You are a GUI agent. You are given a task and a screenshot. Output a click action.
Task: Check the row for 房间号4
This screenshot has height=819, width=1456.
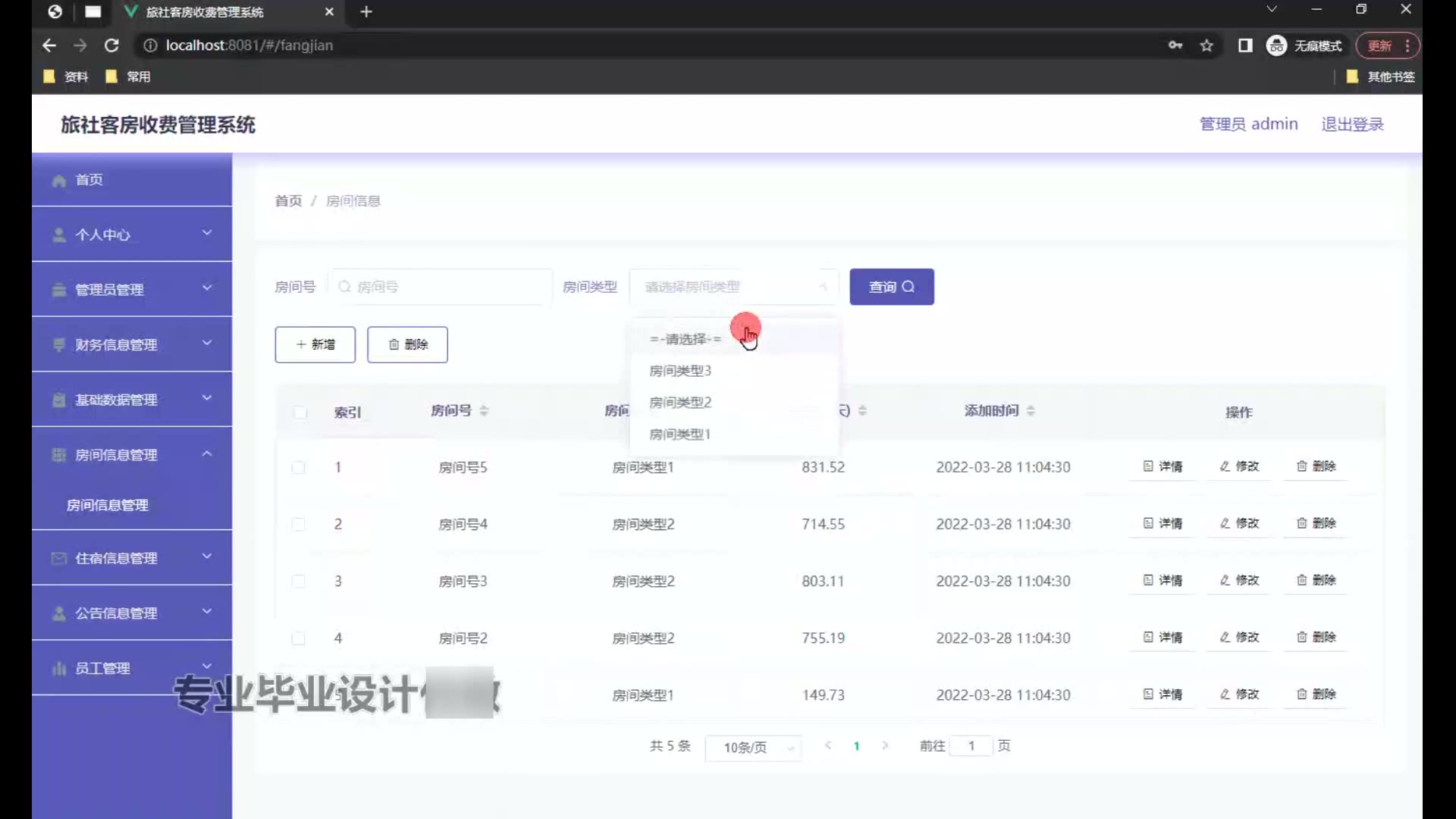[x=299, y=524]
